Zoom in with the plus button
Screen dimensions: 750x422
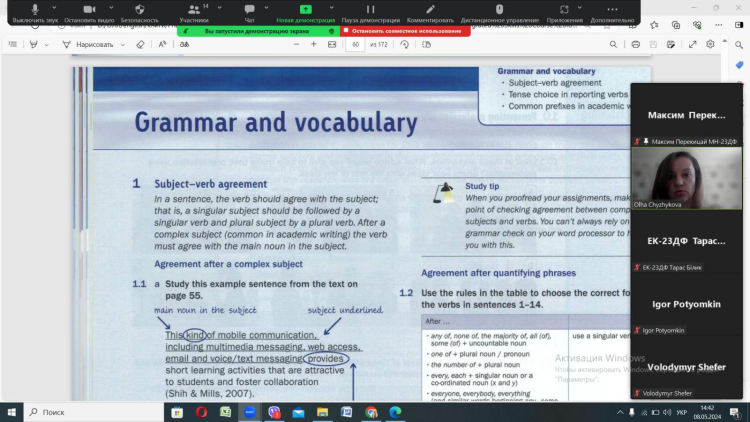(313, 44)
